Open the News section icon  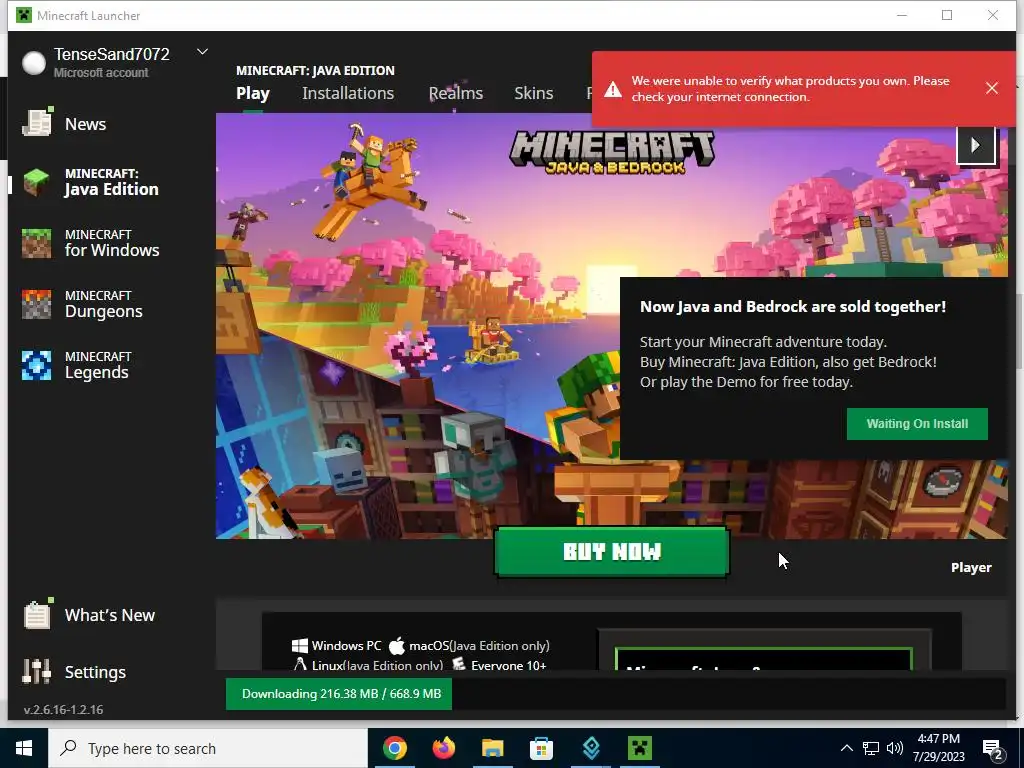coord(37,123)
